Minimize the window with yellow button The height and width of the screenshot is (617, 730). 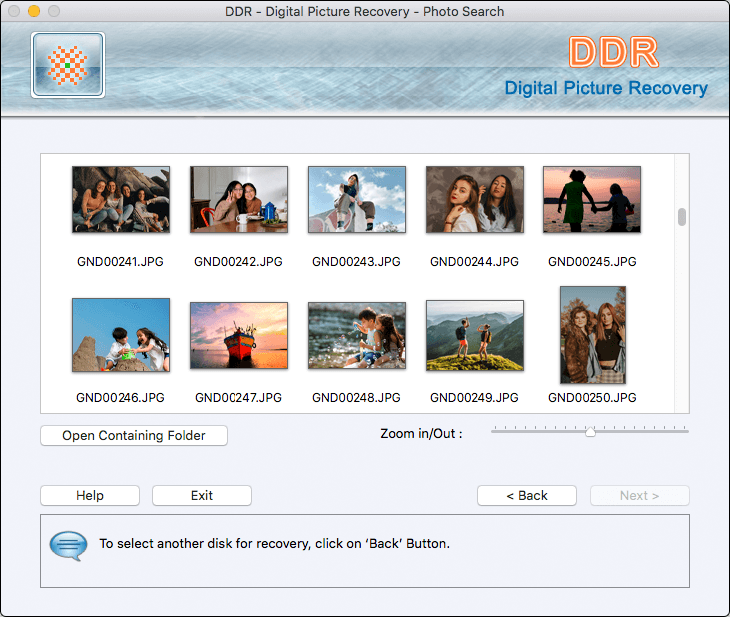(x=34, y=11)
